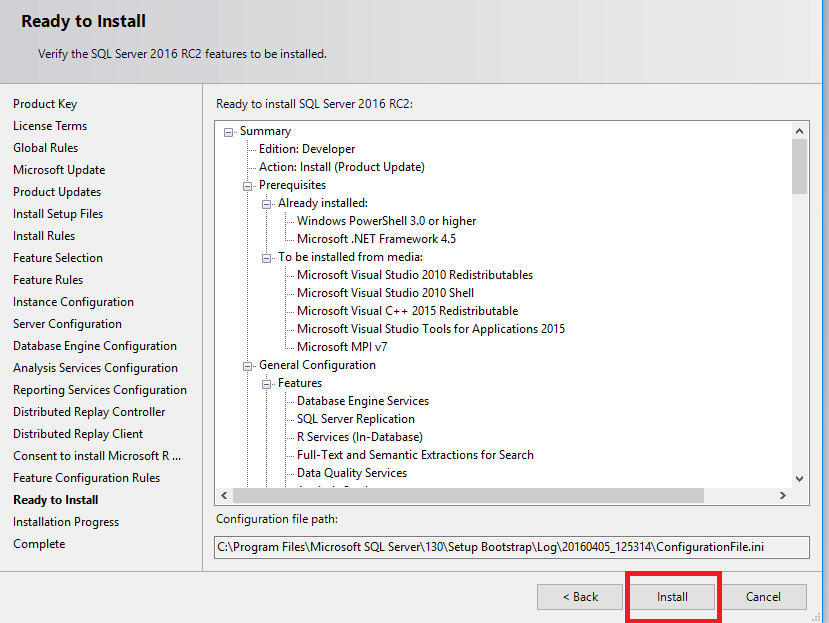
Task: Click the Back button
Action: point(580,596)
